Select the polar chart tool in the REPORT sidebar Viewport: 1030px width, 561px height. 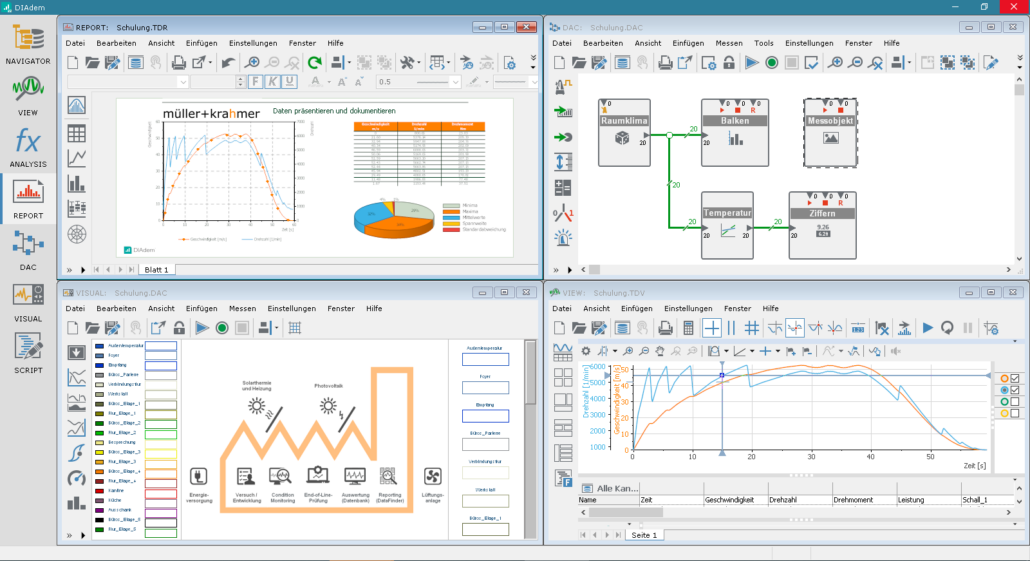(x=76, y=234)
